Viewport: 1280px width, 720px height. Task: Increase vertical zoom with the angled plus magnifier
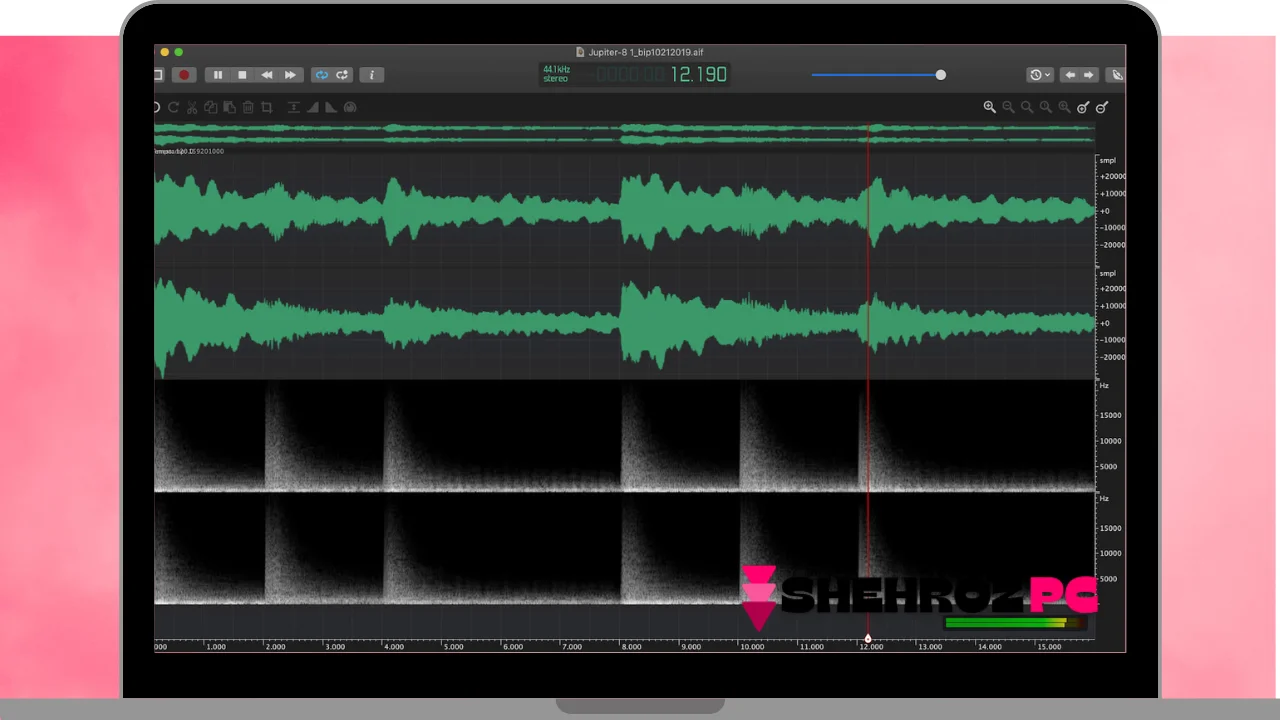tap(1083, 107)
